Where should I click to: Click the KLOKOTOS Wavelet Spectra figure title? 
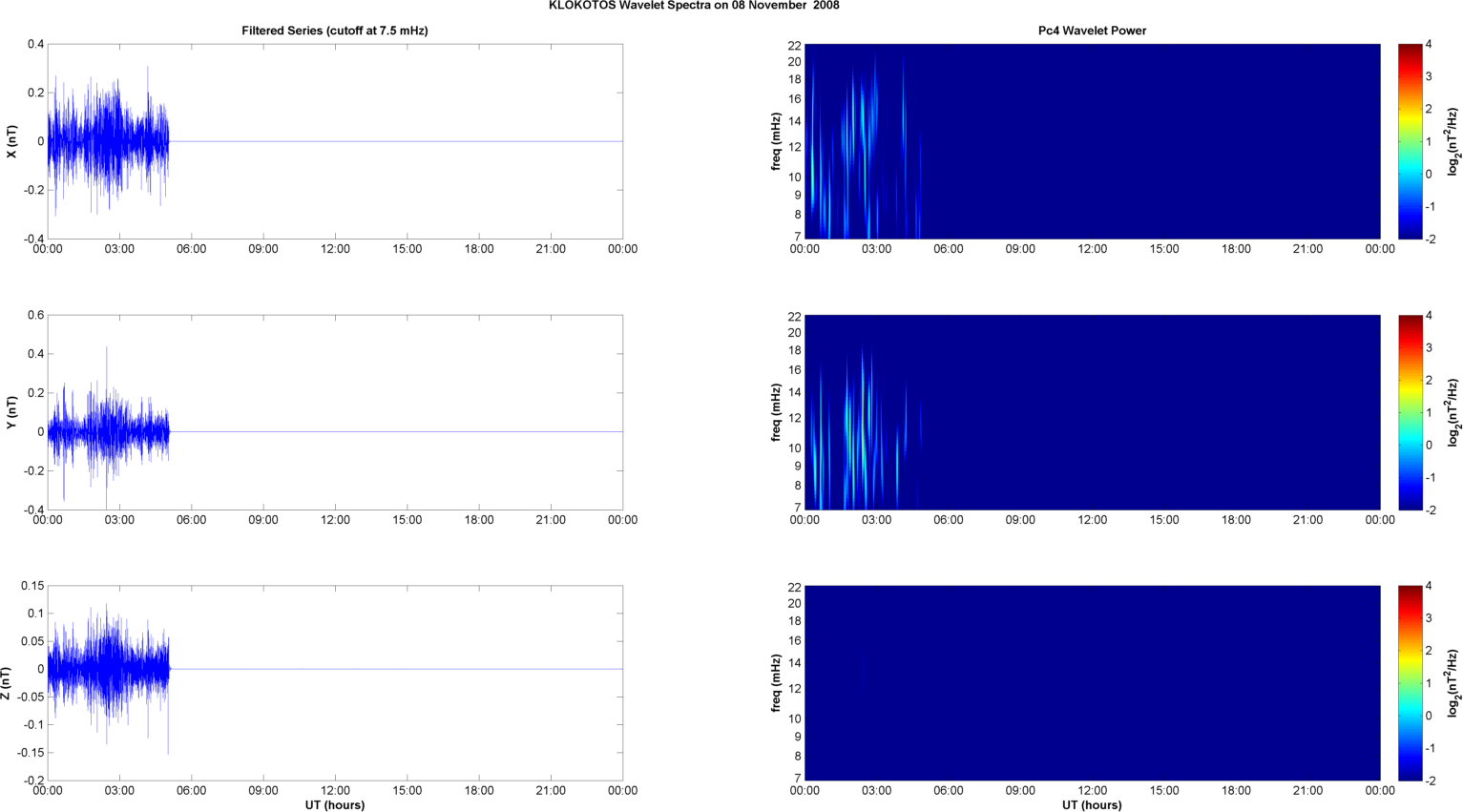694,6
